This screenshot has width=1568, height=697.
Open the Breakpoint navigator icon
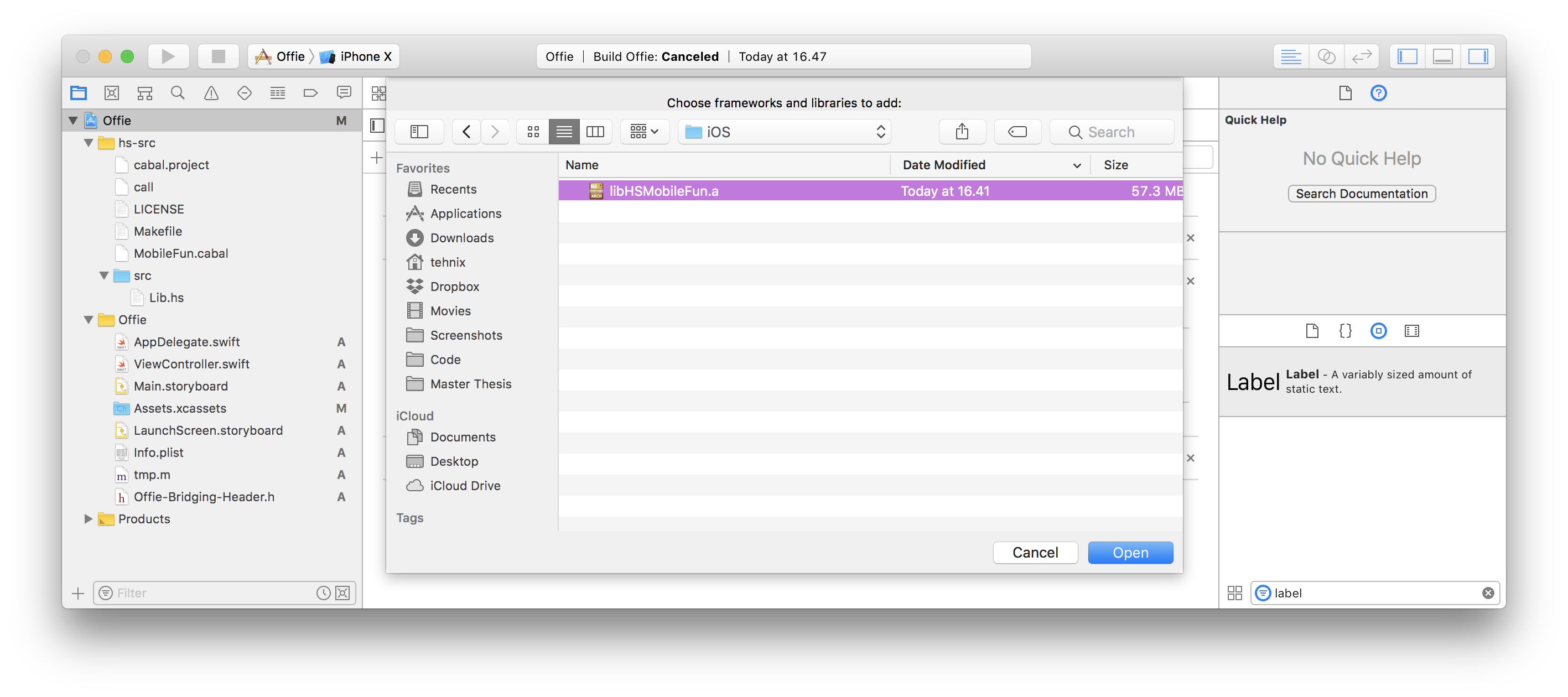[310, 93]
